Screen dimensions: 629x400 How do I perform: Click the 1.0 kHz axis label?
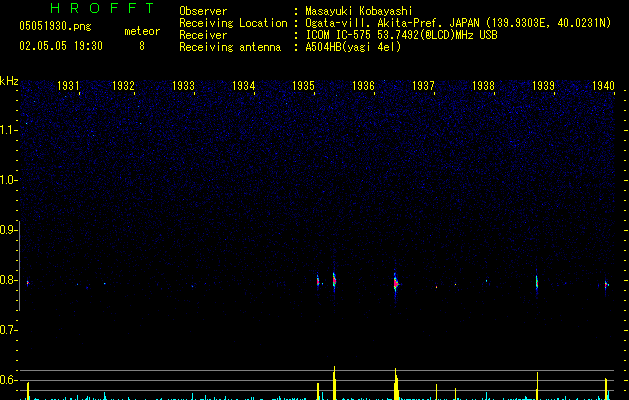point(8,180)
